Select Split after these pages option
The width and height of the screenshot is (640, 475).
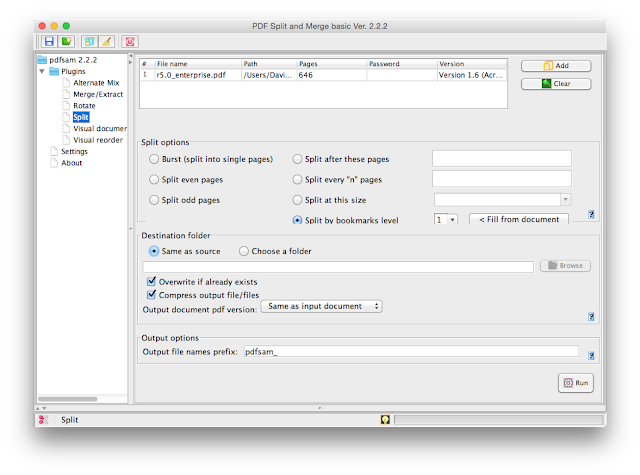click(297, 159)
